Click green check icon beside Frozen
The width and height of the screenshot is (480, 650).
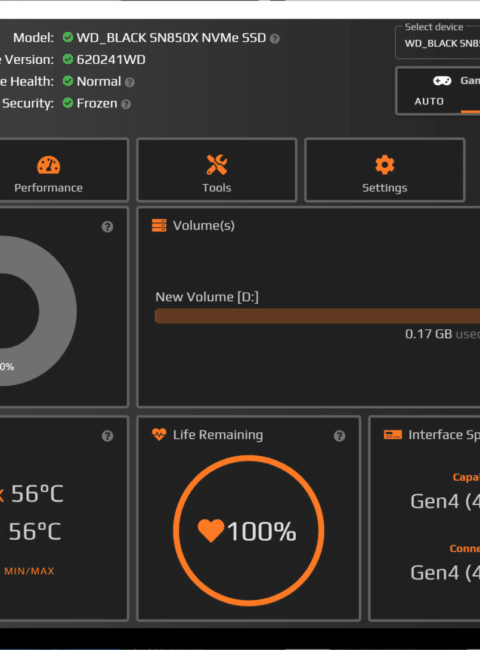[68, 102]
